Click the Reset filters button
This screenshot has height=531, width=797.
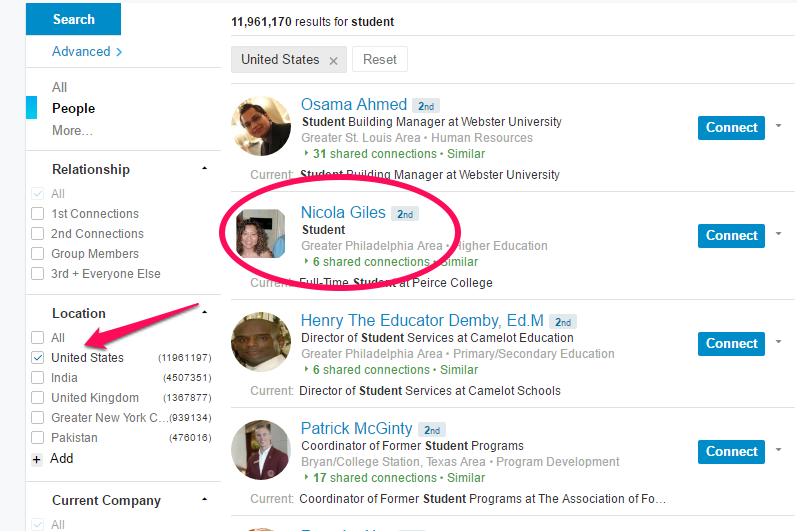tap(380, 59)
